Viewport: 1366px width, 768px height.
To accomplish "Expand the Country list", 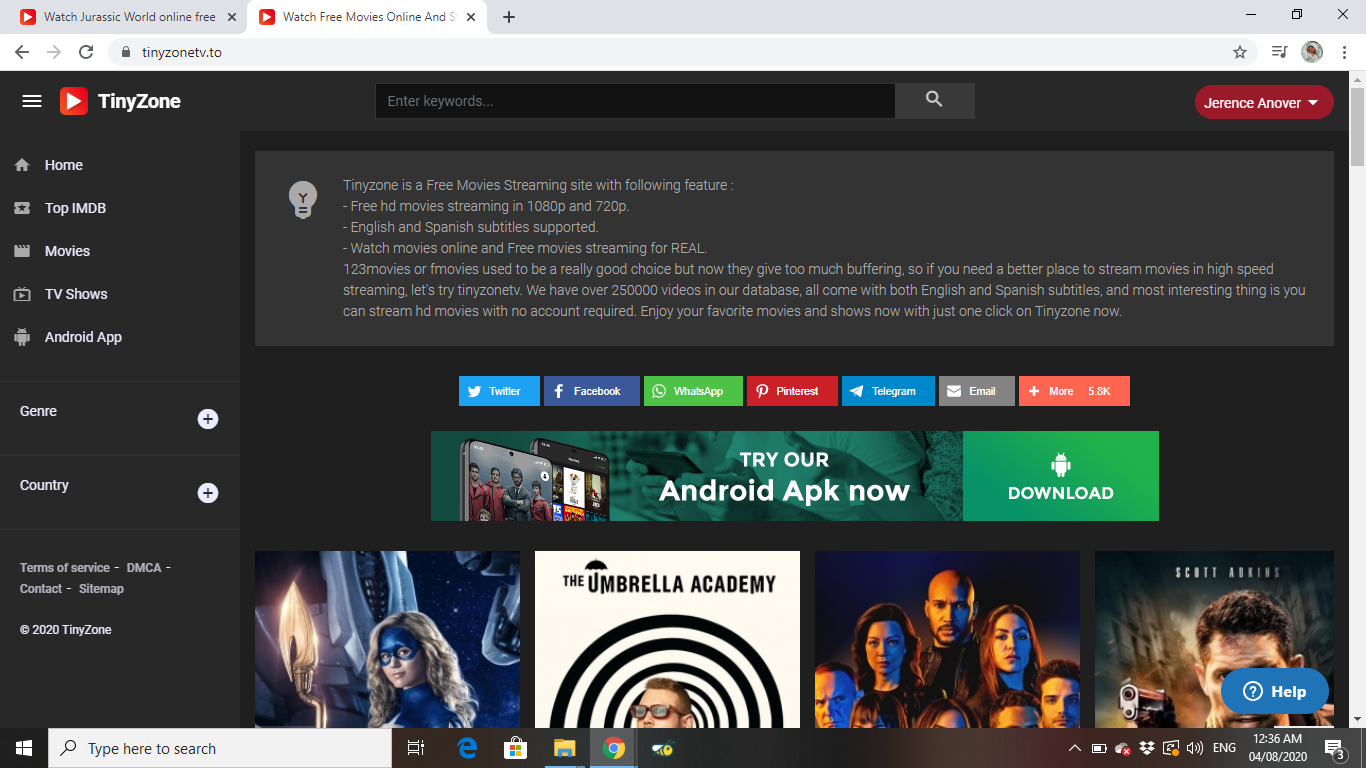I will [208, 493].
